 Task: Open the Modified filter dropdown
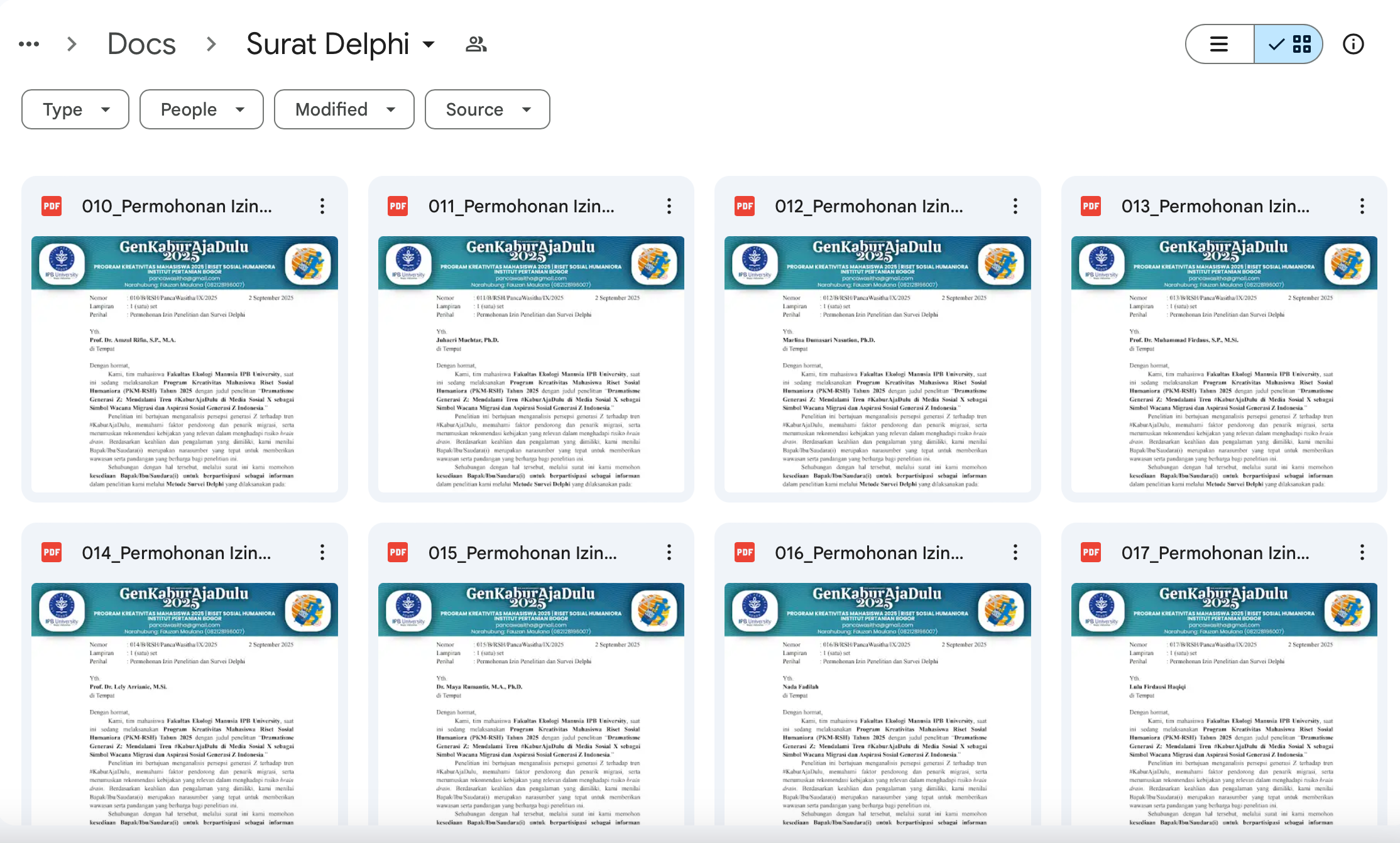tap(344, 109)
